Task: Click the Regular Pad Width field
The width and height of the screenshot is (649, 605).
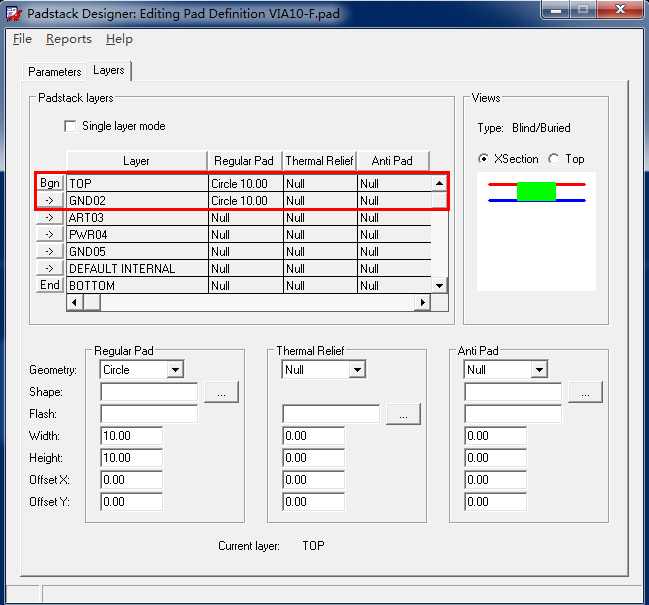Action: click(x=132, y=436)
